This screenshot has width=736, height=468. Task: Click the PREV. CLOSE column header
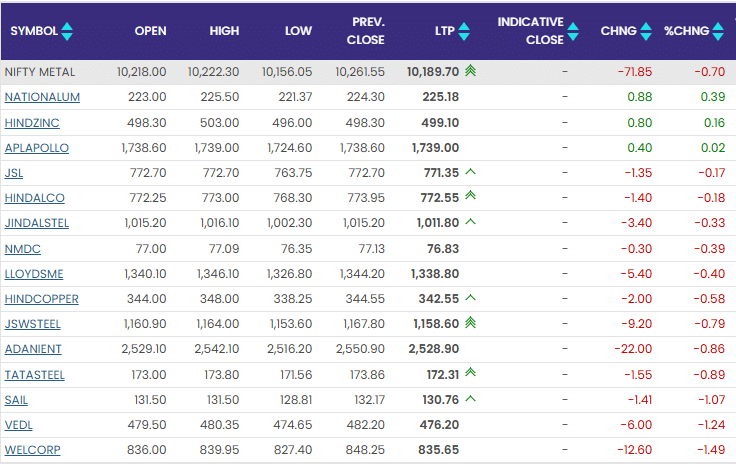pos(365,32)
